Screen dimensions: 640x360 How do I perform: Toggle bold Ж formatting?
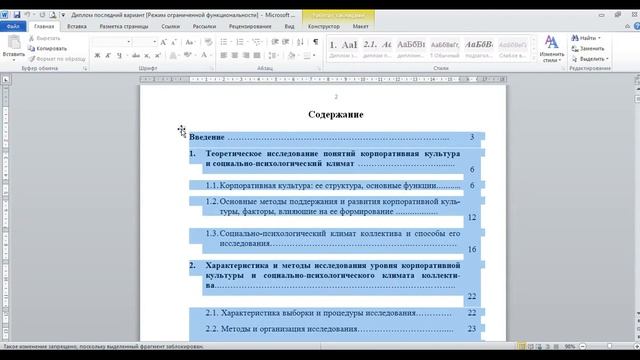click(97, 55)
